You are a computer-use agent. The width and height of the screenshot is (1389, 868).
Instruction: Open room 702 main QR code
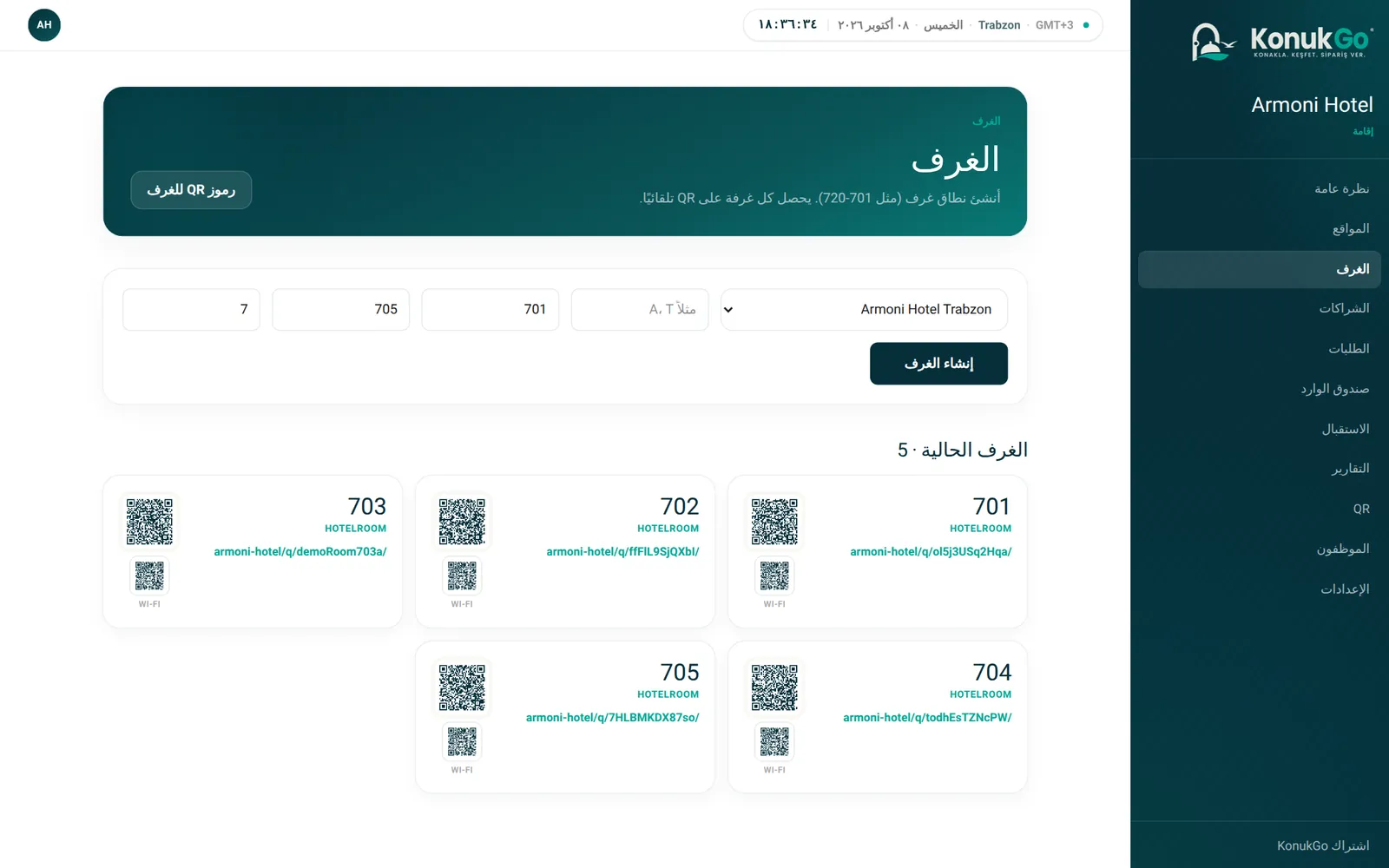[462, 522]
